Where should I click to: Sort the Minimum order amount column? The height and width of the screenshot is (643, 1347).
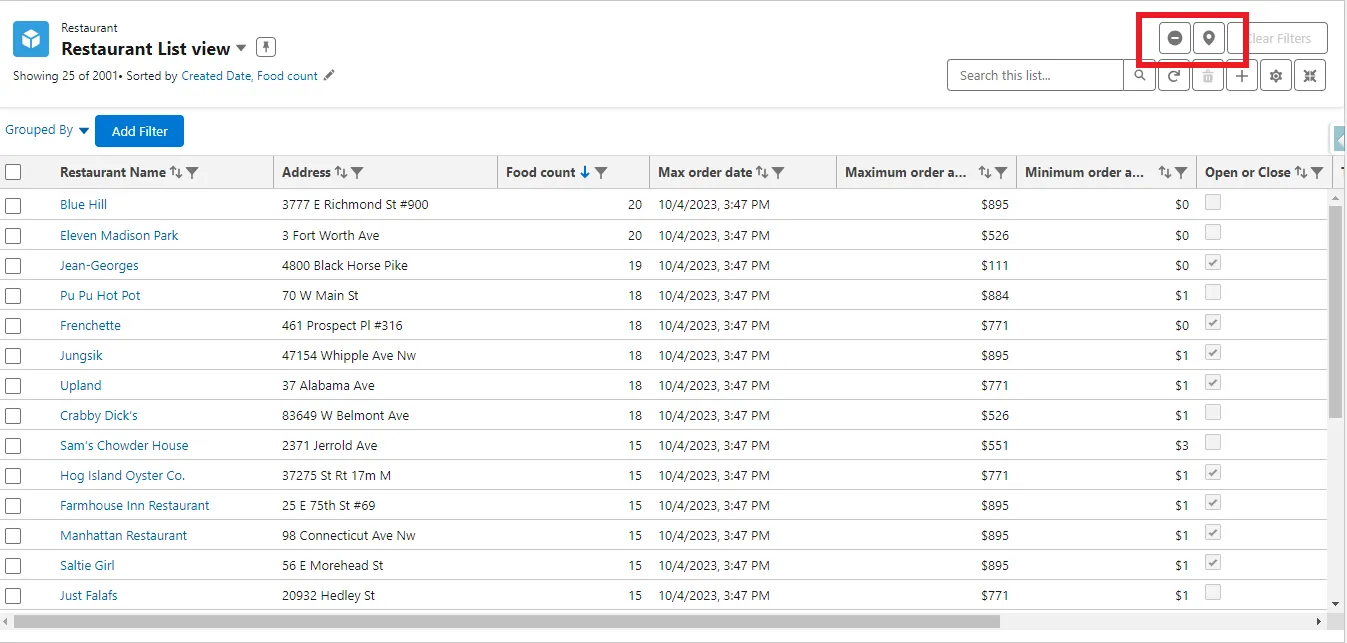tap(1165, 172)
